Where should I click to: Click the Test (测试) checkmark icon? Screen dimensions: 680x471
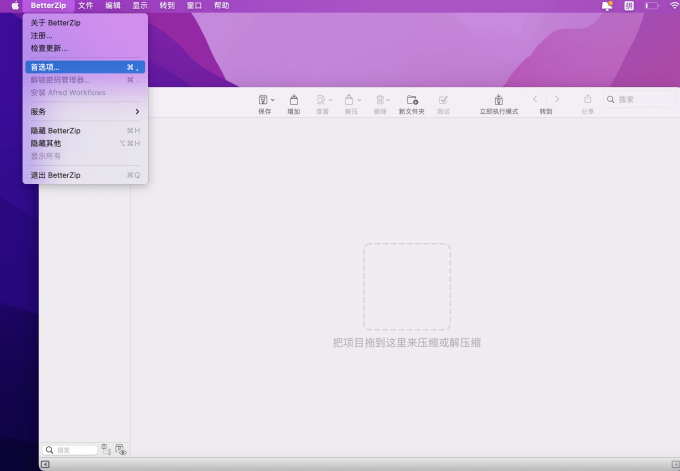443,100
